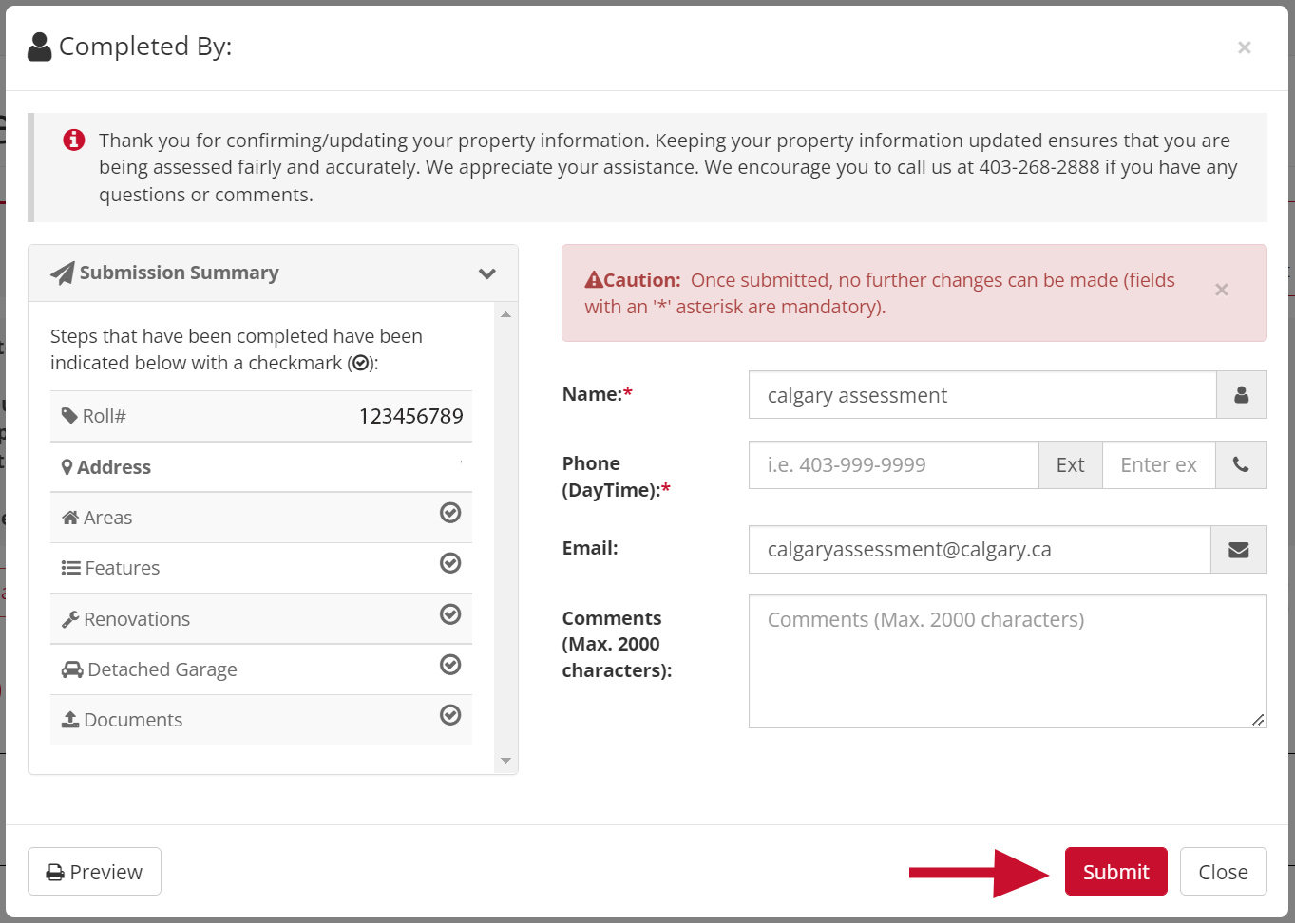
Task: Click the person icon beside Name field
Action: [1241, 395]
